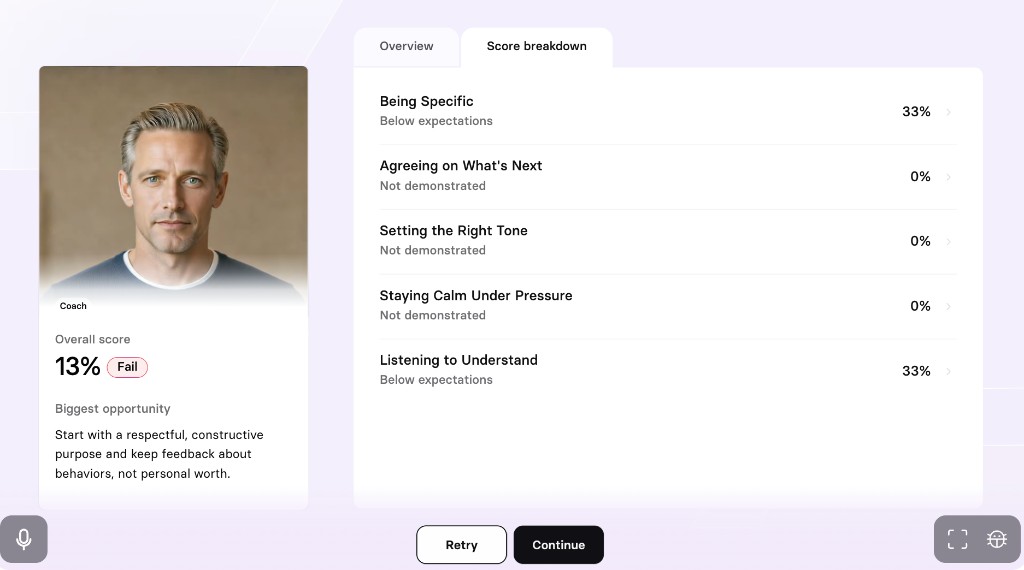Viewport: 1024px width, 570px height.
Task: Click the Fail status badge
Action: (127, 367)
